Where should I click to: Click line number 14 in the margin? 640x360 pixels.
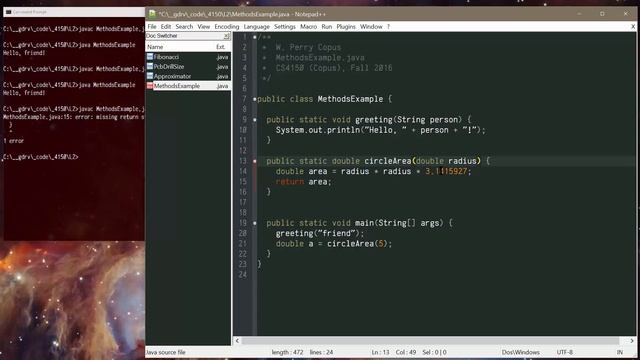(x=243, y=171)
